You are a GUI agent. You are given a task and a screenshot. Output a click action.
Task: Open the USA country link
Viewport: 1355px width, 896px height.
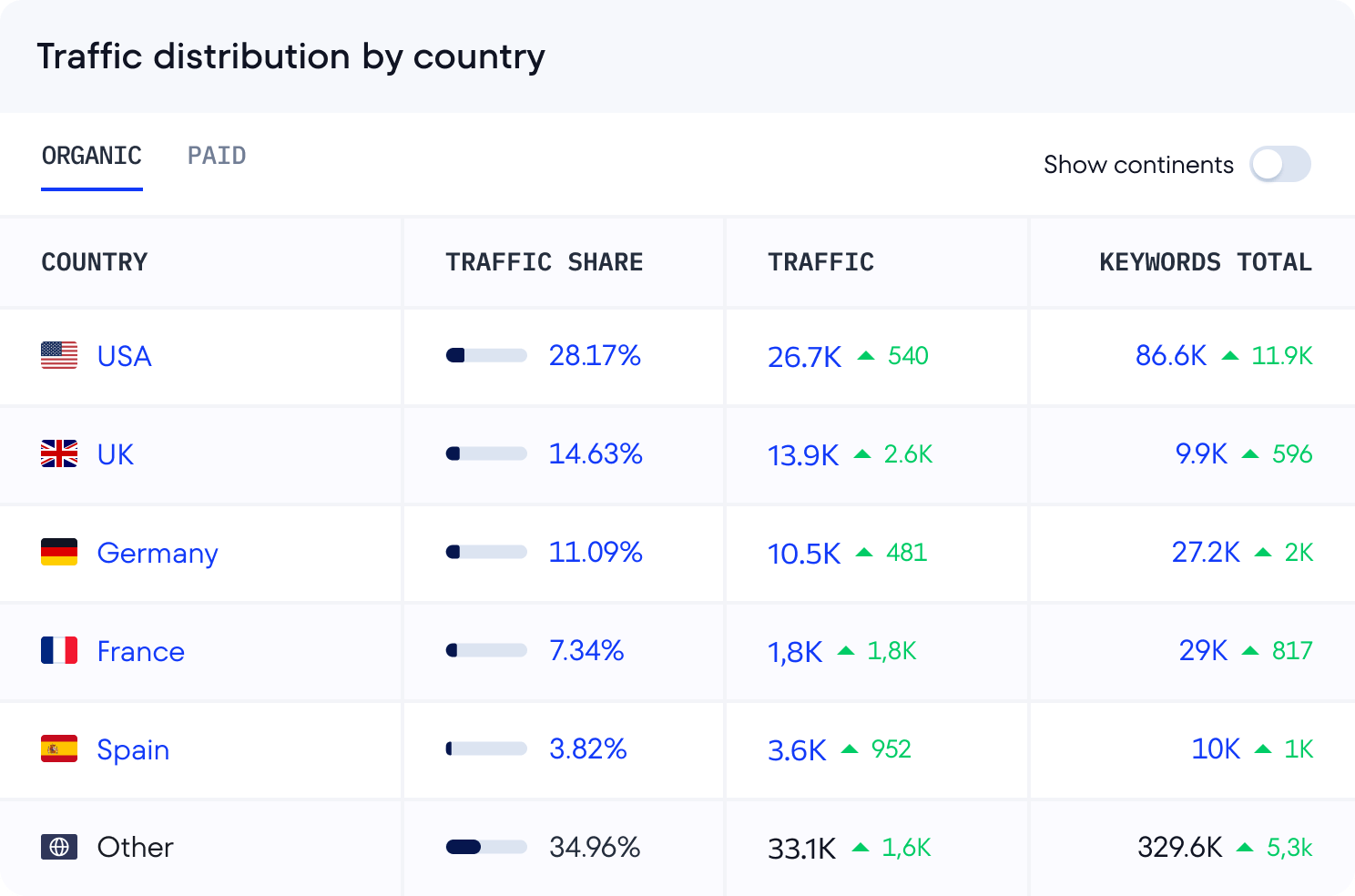pos(125,355)
